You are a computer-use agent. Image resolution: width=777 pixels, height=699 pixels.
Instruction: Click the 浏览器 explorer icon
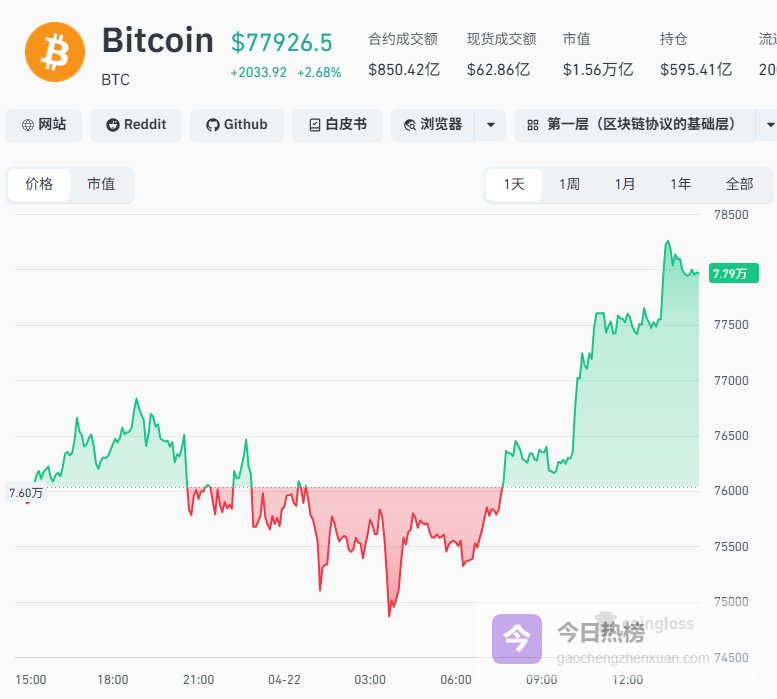[410, 125]
